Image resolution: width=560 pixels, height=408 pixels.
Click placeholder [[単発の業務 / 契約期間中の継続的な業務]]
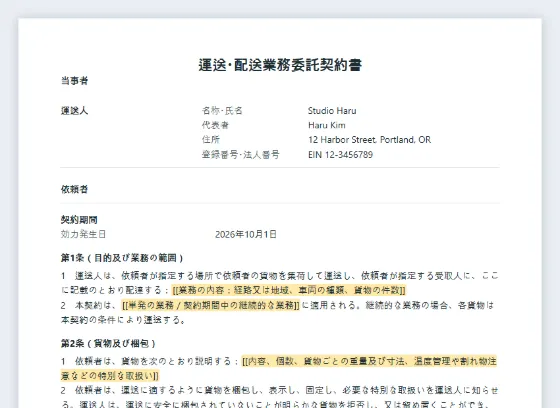coord(210,305)
